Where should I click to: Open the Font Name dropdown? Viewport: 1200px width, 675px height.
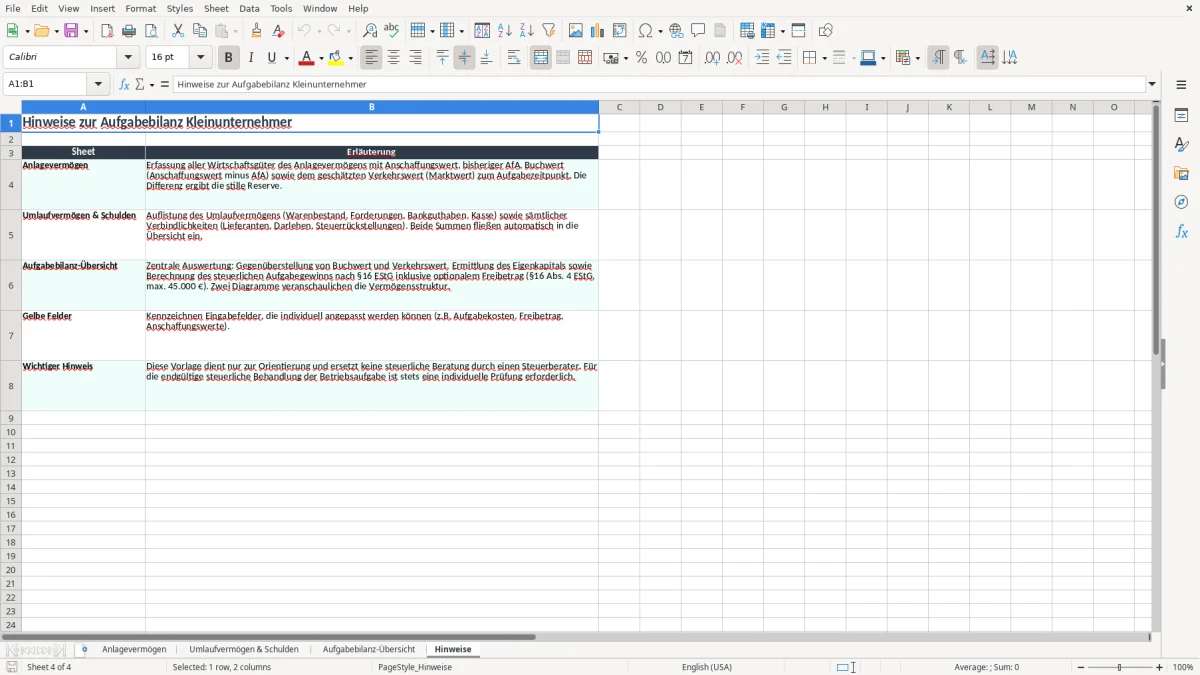[x=129, y=58]
